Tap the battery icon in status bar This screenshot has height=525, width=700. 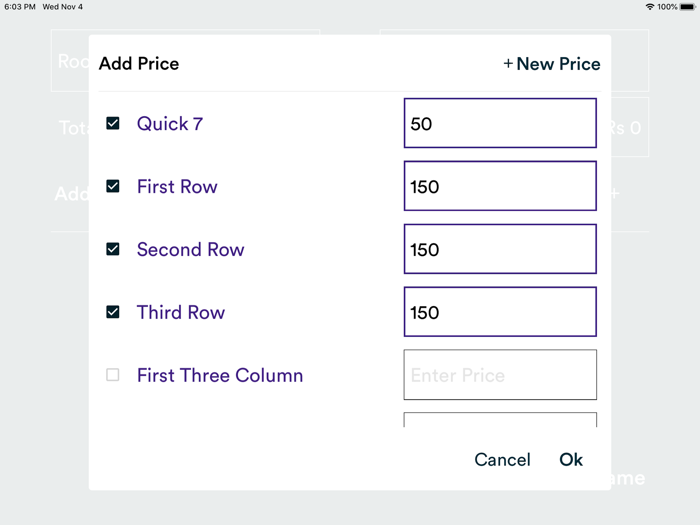[x=687, y=7]
